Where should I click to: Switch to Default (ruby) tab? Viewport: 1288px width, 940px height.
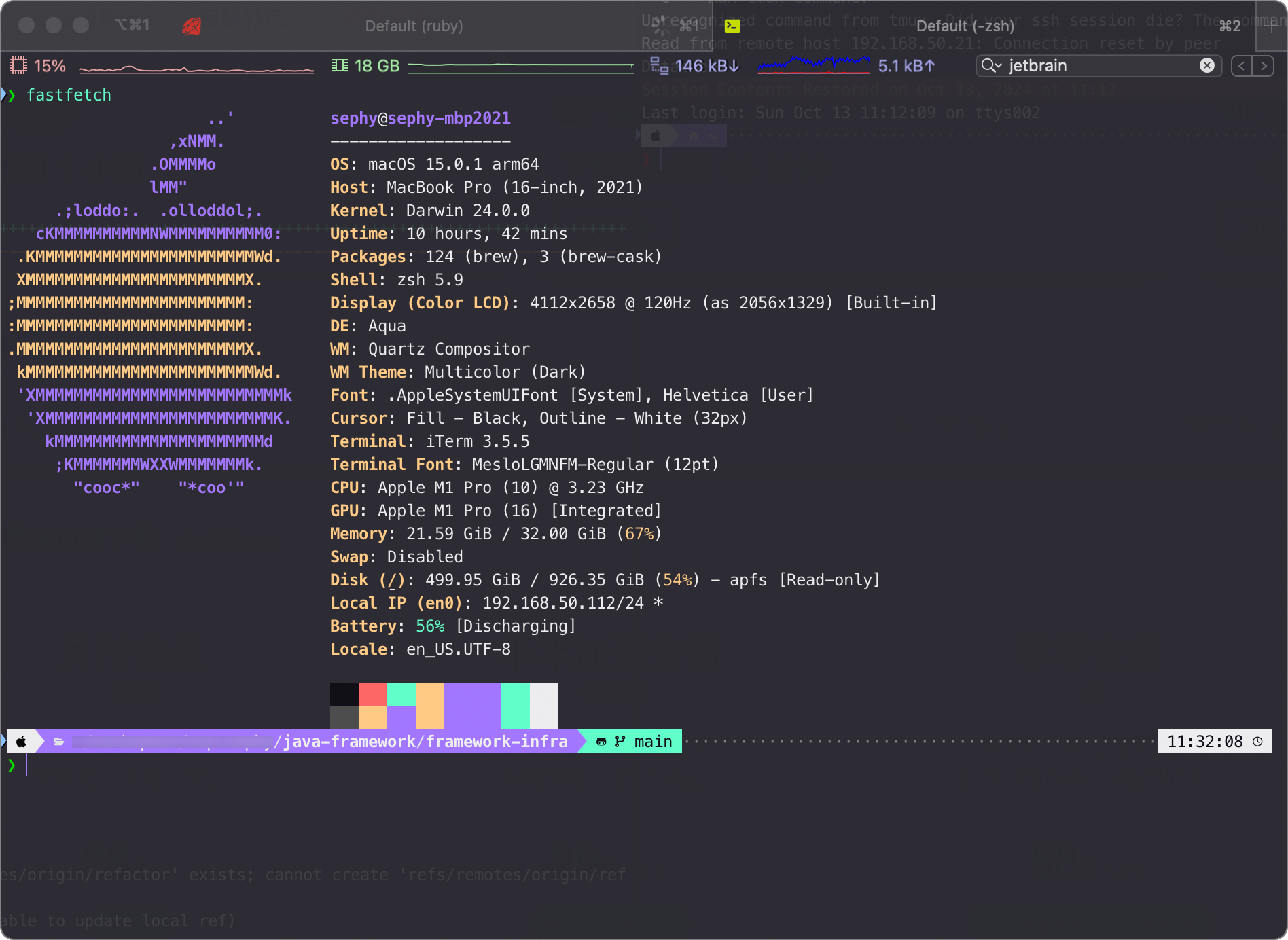[x=414, y=26]
